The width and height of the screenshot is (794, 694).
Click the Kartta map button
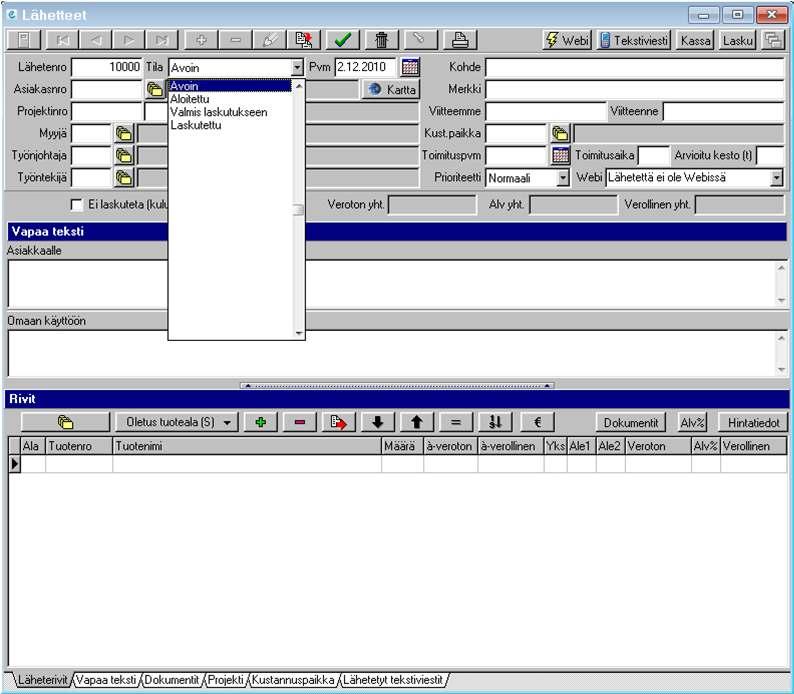pyautogui.click(x=391, y=90)
